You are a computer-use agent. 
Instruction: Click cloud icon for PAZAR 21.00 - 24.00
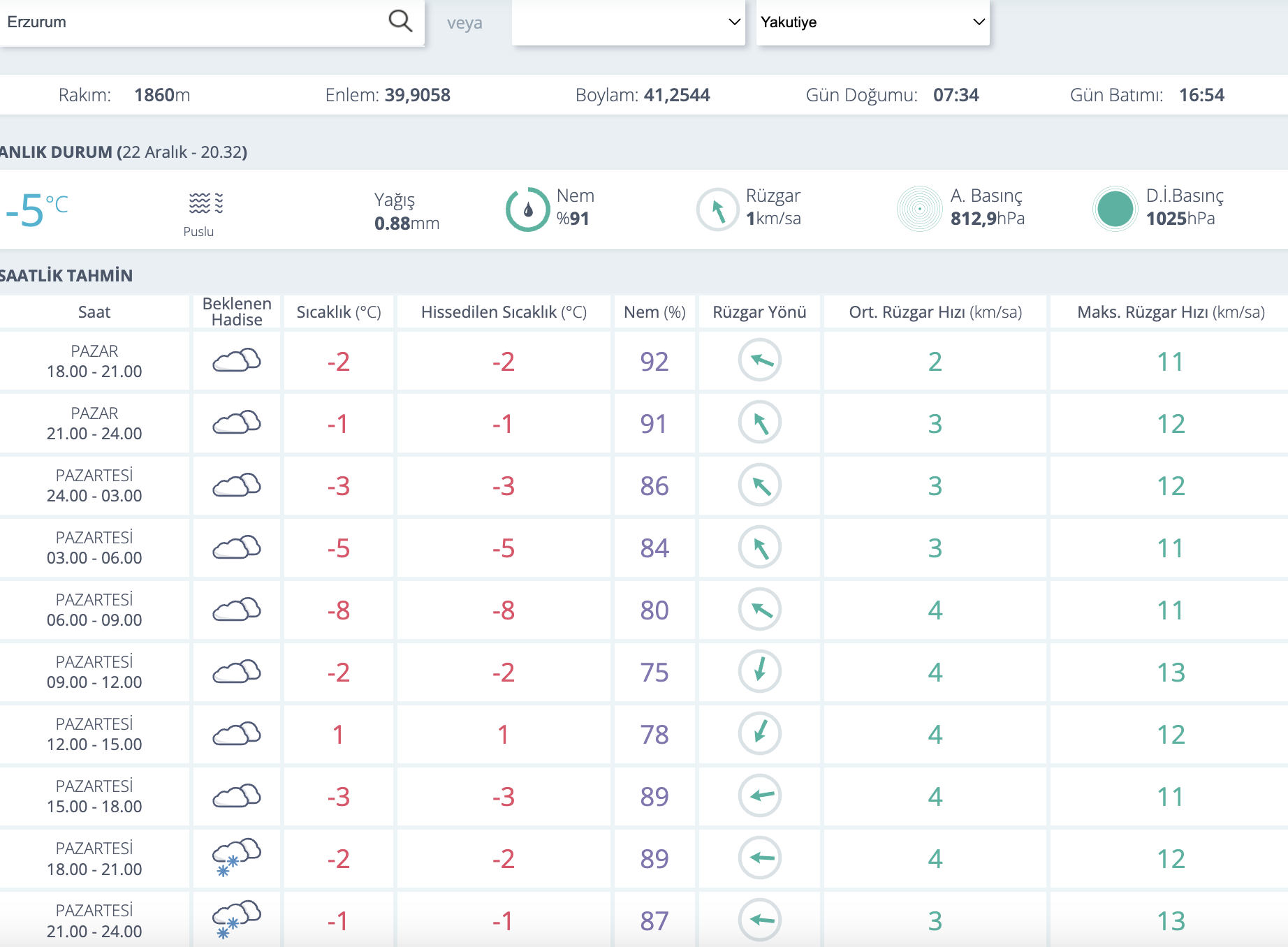237,423
